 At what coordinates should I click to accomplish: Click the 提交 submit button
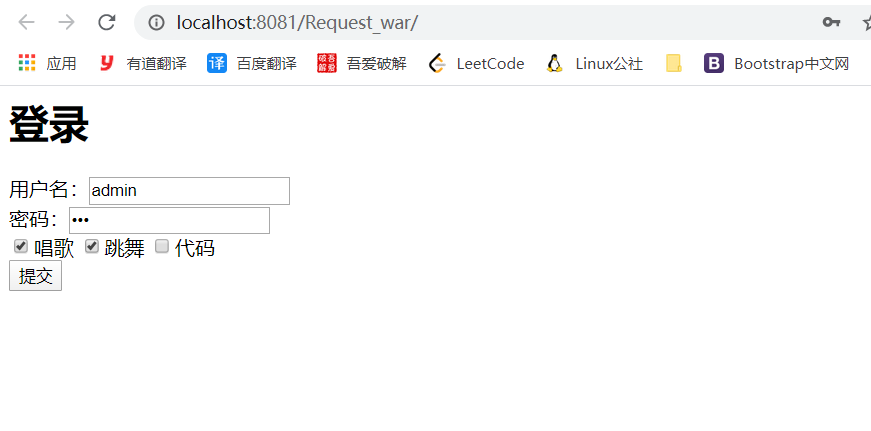(36, 275)
